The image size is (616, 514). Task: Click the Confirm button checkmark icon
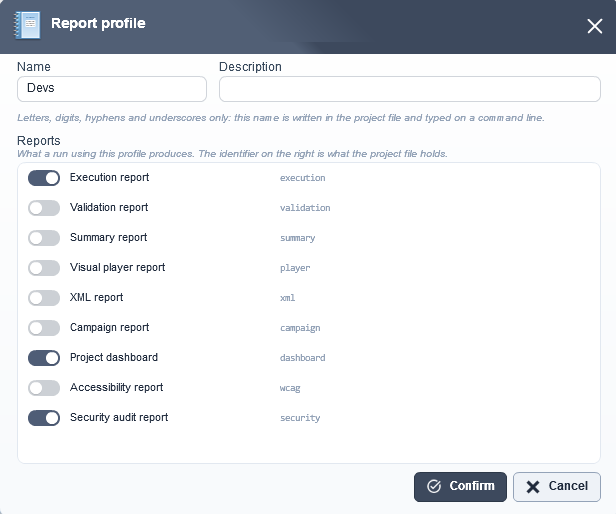(434, 486)
